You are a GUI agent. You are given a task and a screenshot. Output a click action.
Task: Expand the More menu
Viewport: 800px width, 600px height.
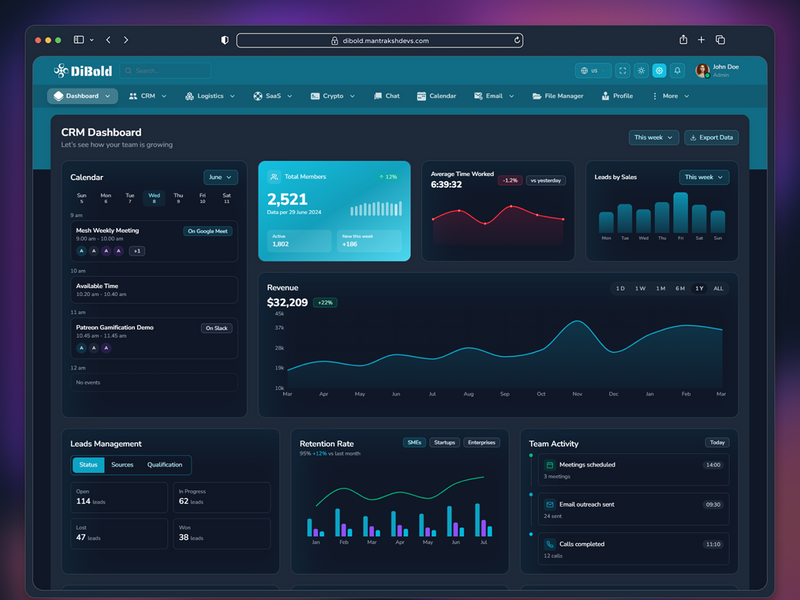[670, 96]
